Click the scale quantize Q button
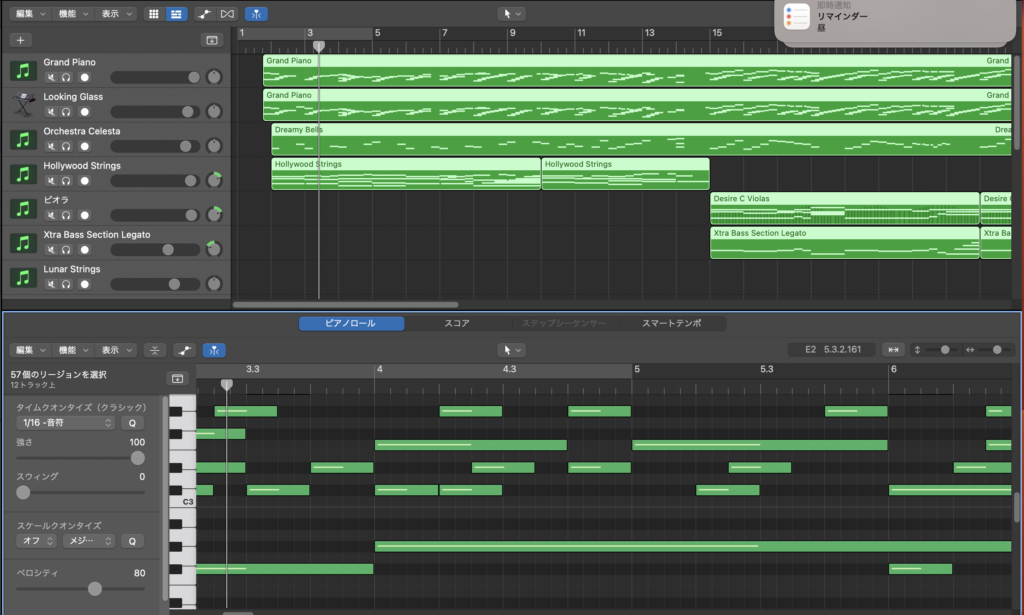The image size is (1024, 615). coord(132,541)
